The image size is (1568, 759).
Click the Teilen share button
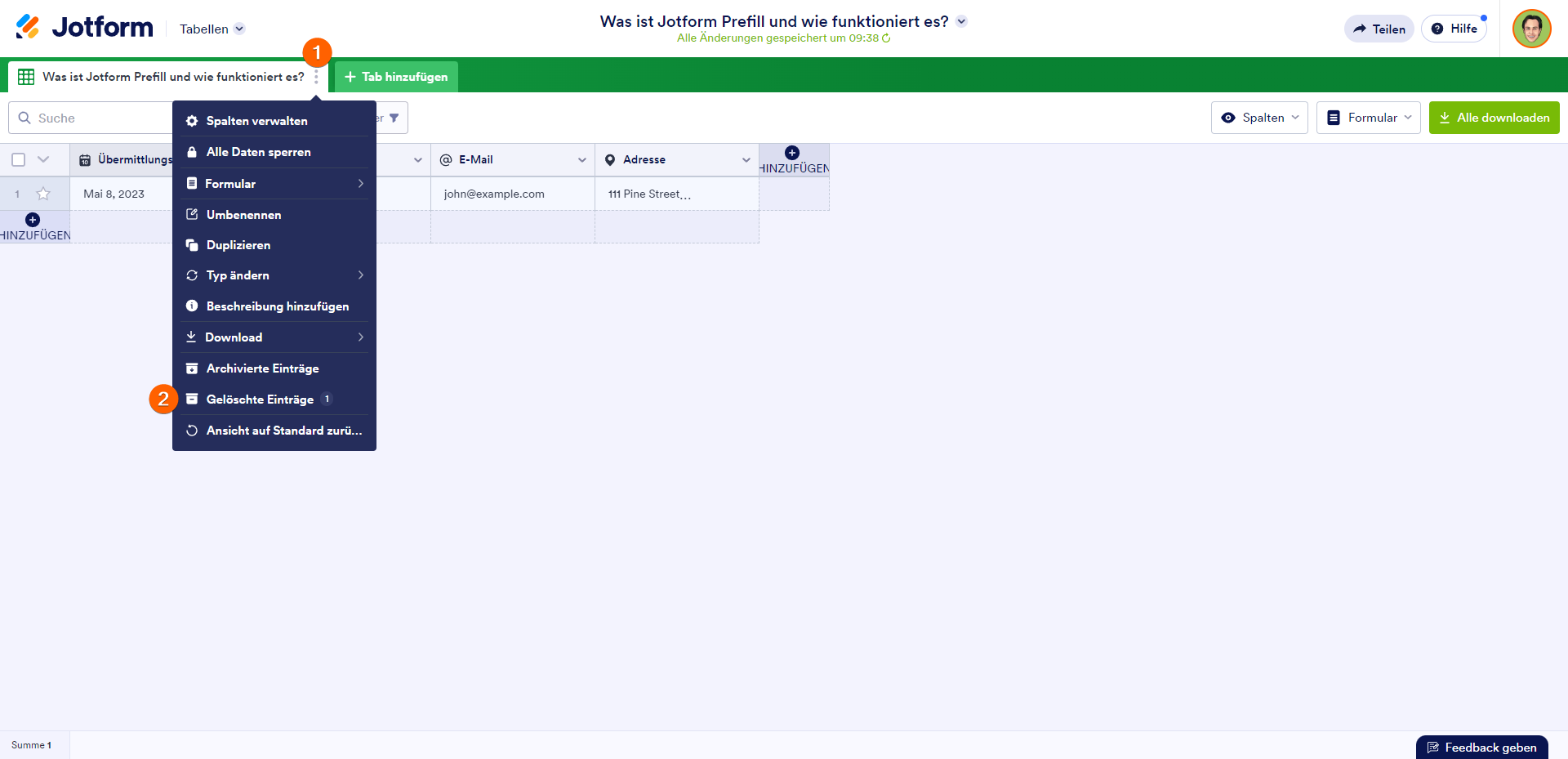pyautogui.click(x=1379, y=29)
